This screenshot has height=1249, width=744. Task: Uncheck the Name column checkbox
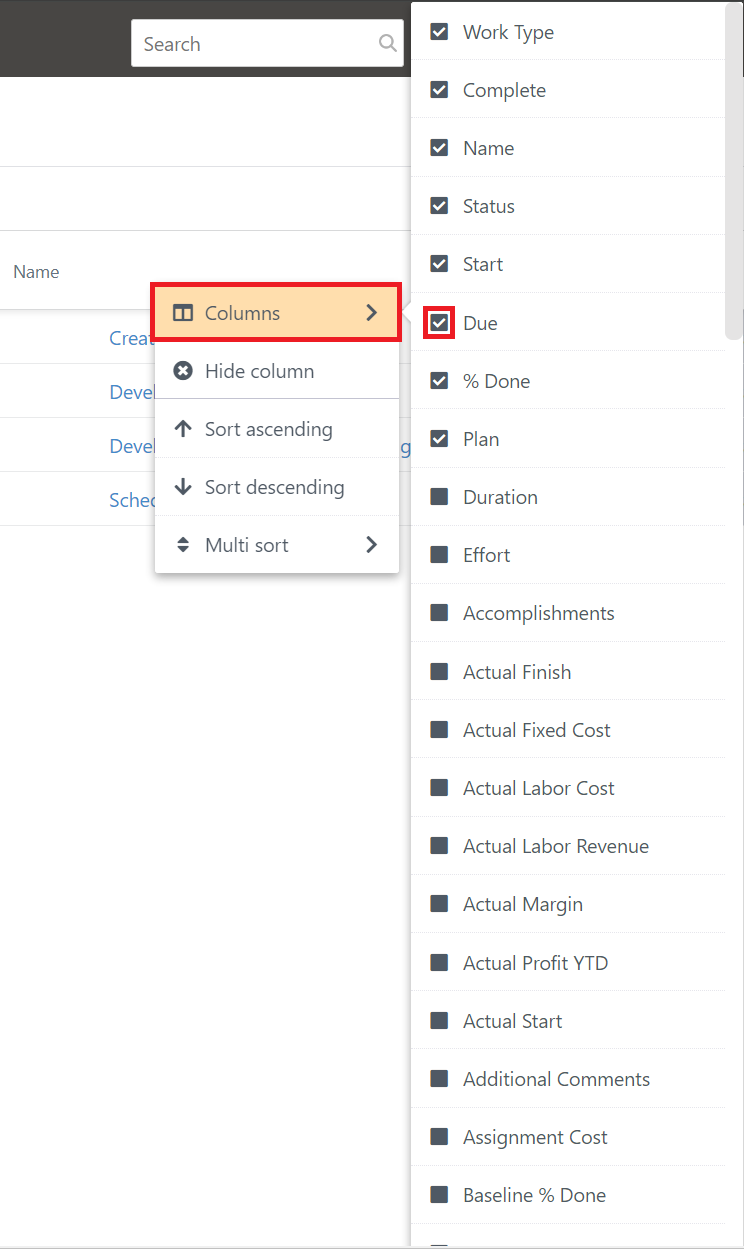pos(439,148)
